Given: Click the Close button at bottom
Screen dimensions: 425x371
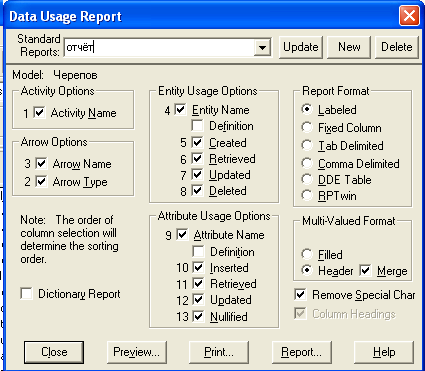Looking at the screenshot, I should [54, 352].
